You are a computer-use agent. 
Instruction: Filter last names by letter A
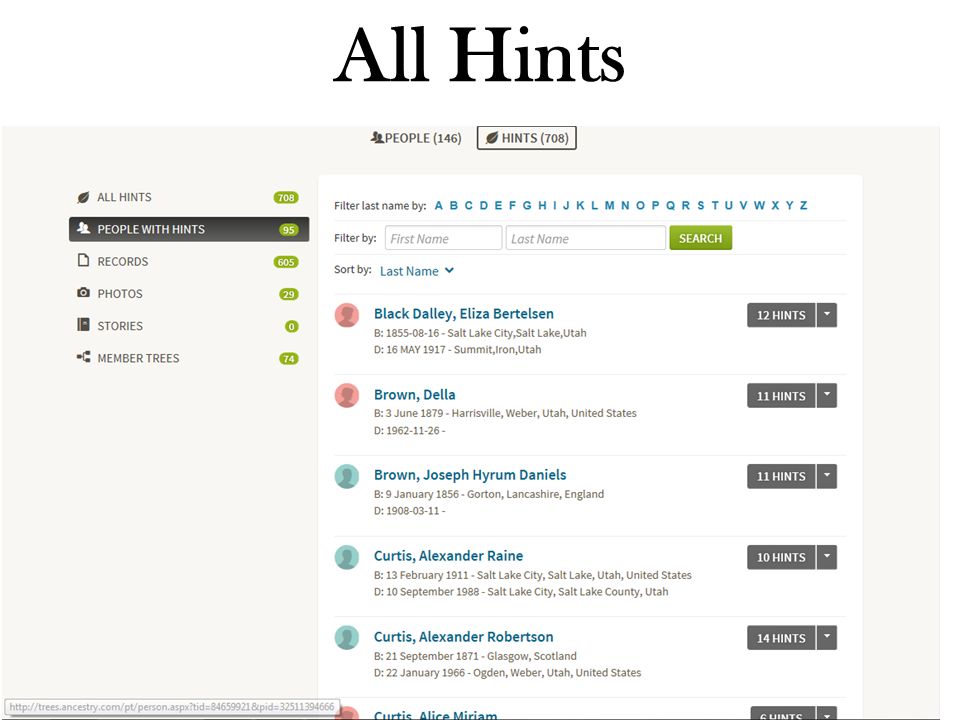coord(438,205)
